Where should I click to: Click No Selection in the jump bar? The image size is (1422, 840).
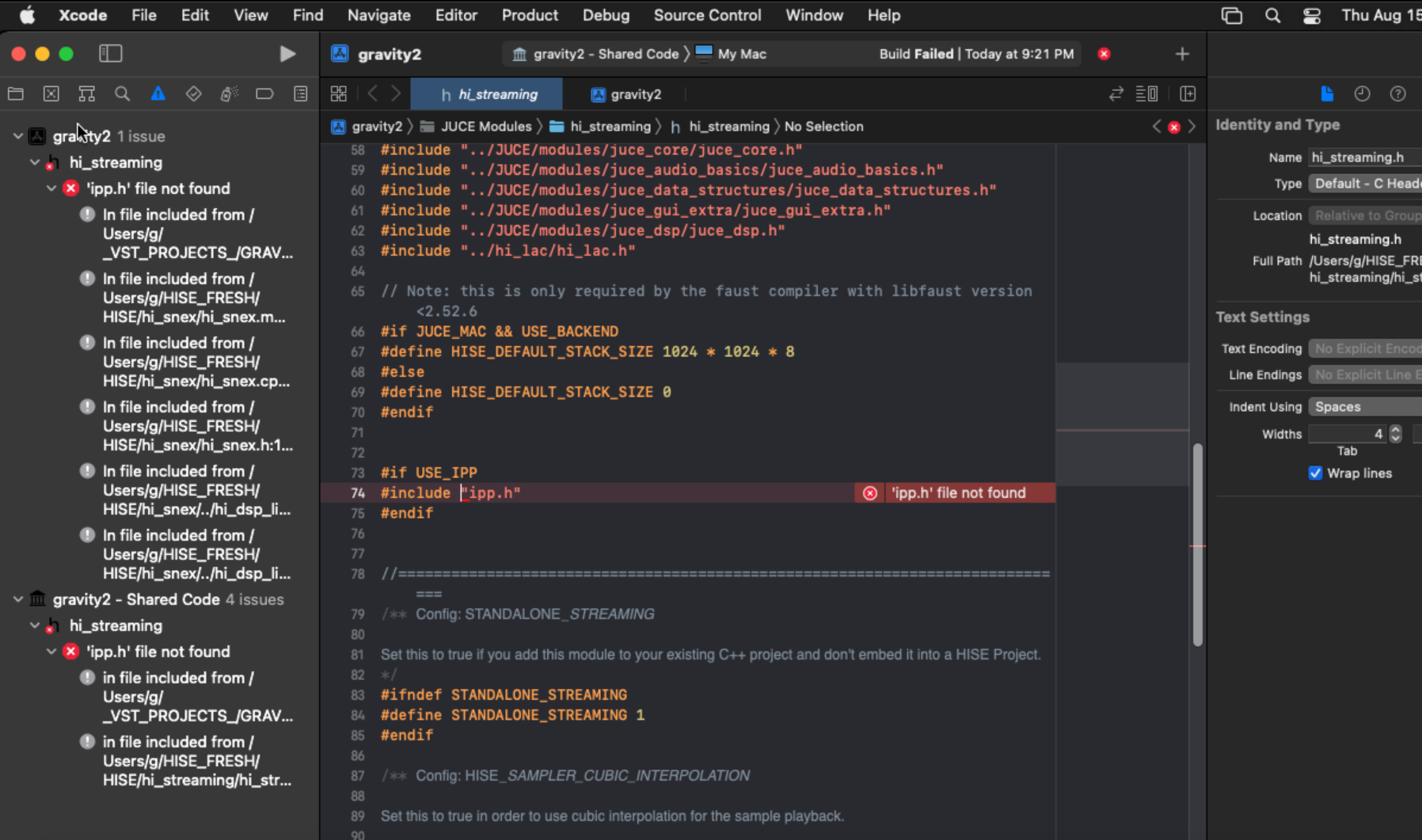point(823,127)
